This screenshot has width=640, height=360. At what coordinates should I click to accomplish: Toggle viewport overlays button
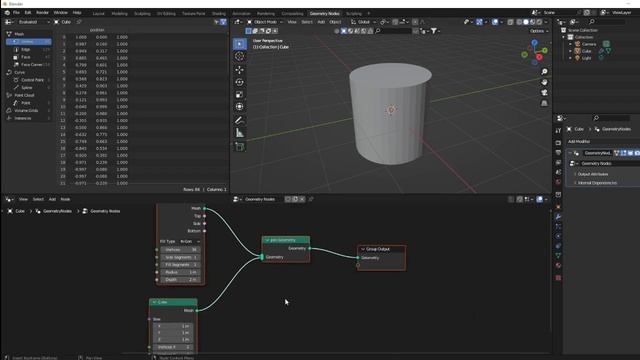pyautogui.click(x=495, y=22)
